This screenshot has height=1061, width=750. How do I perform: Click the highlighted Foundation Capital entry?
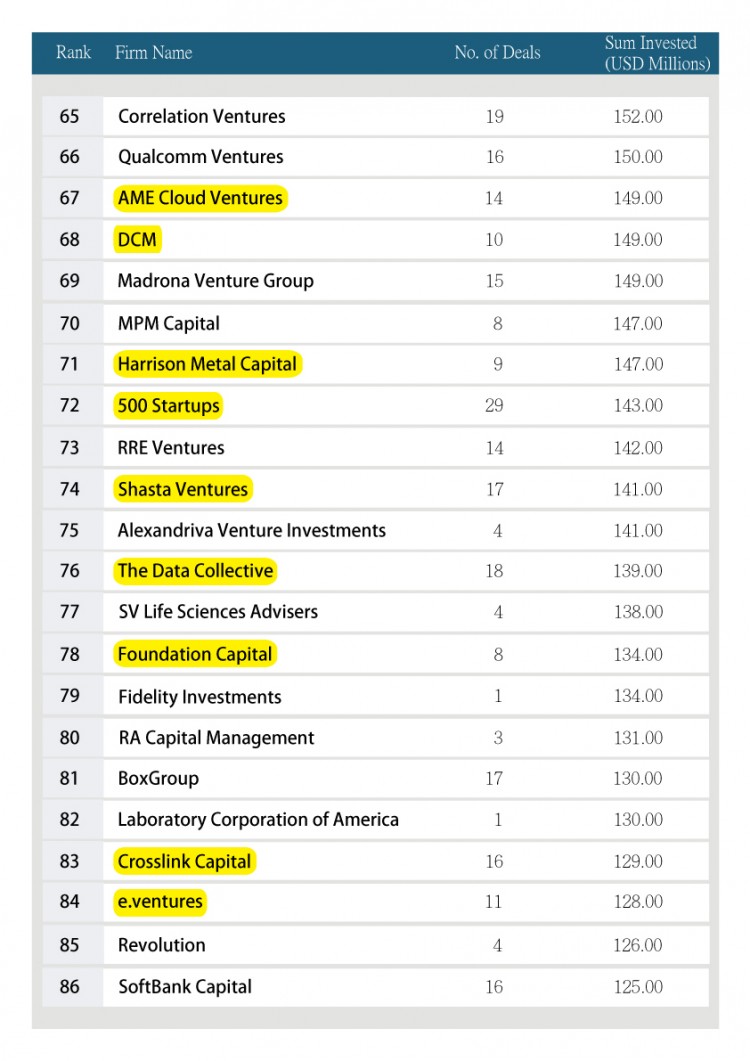coord(195,655)
